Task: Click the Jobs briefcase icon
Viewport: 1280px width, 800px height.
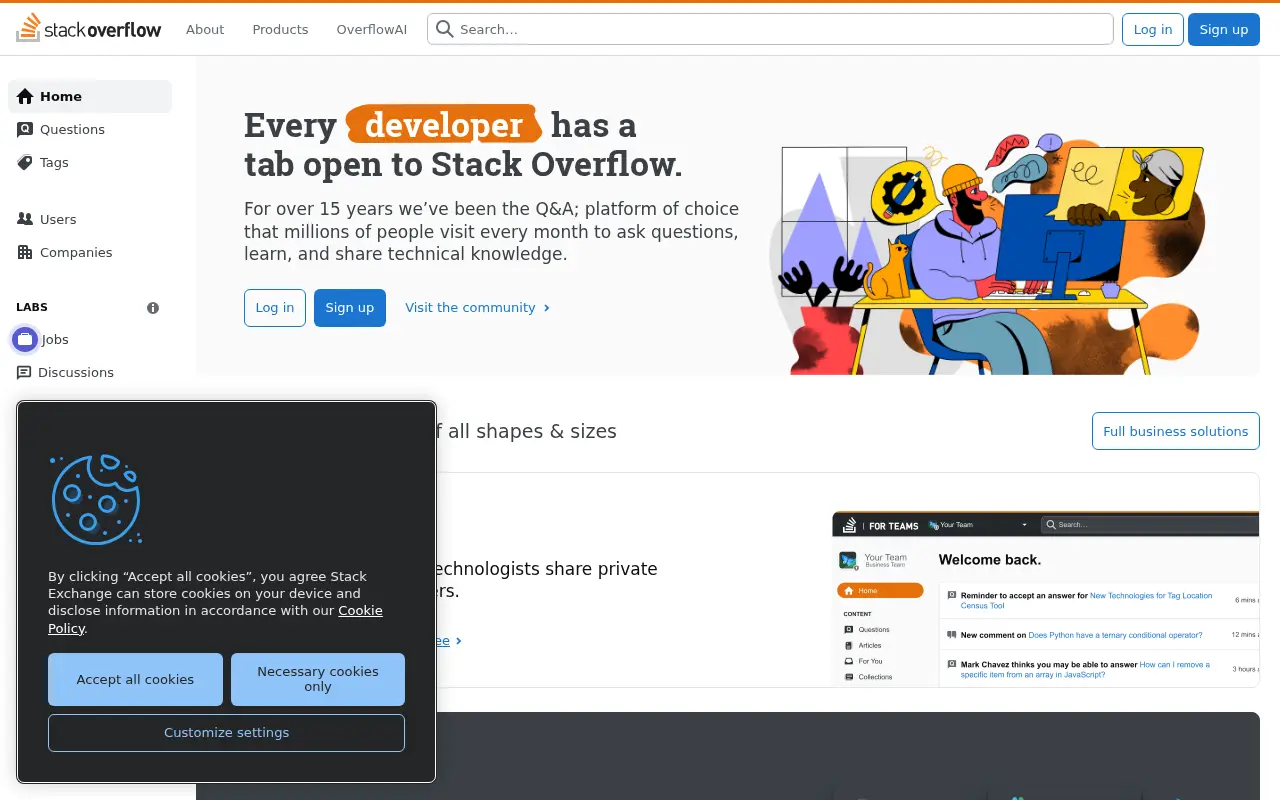Action: click(x=25, y=340)
